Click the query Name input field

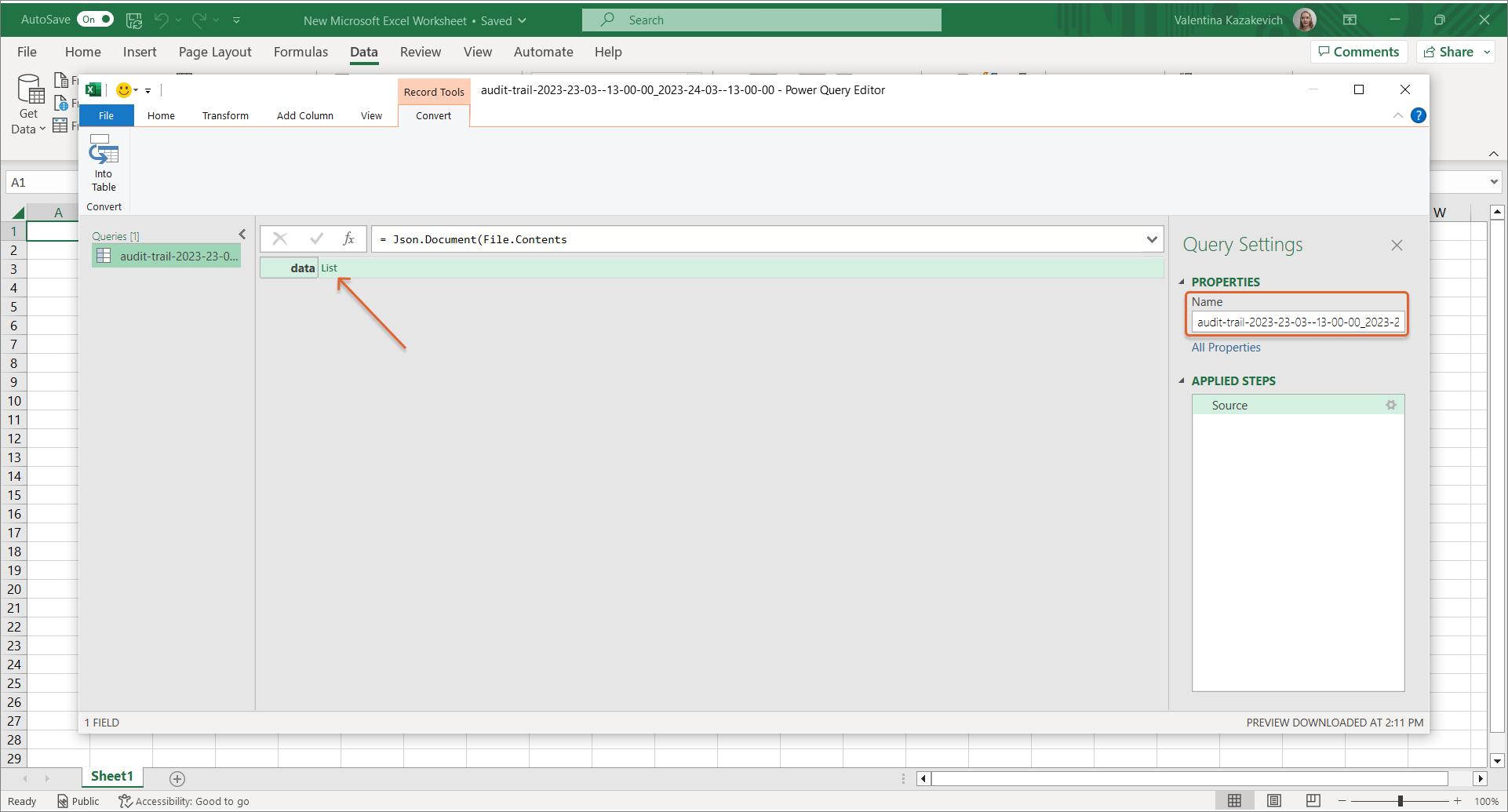1298,322
